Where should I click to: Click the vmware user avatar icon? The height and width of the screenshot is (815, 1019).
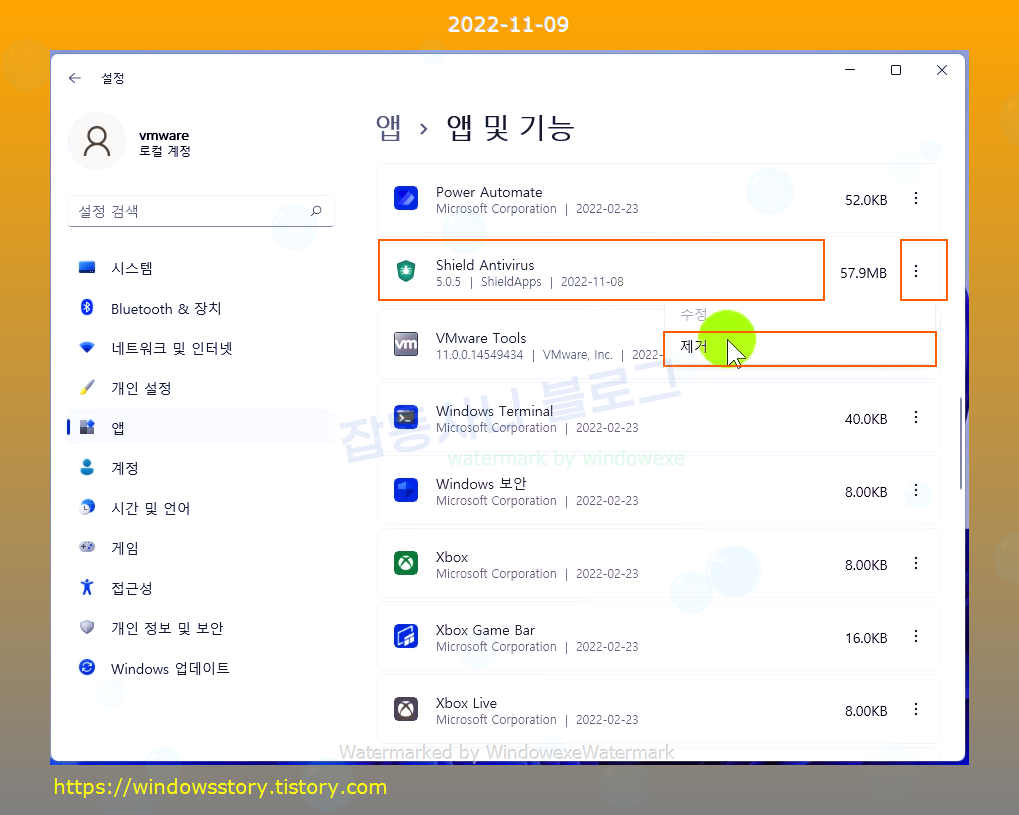(97, 141)
